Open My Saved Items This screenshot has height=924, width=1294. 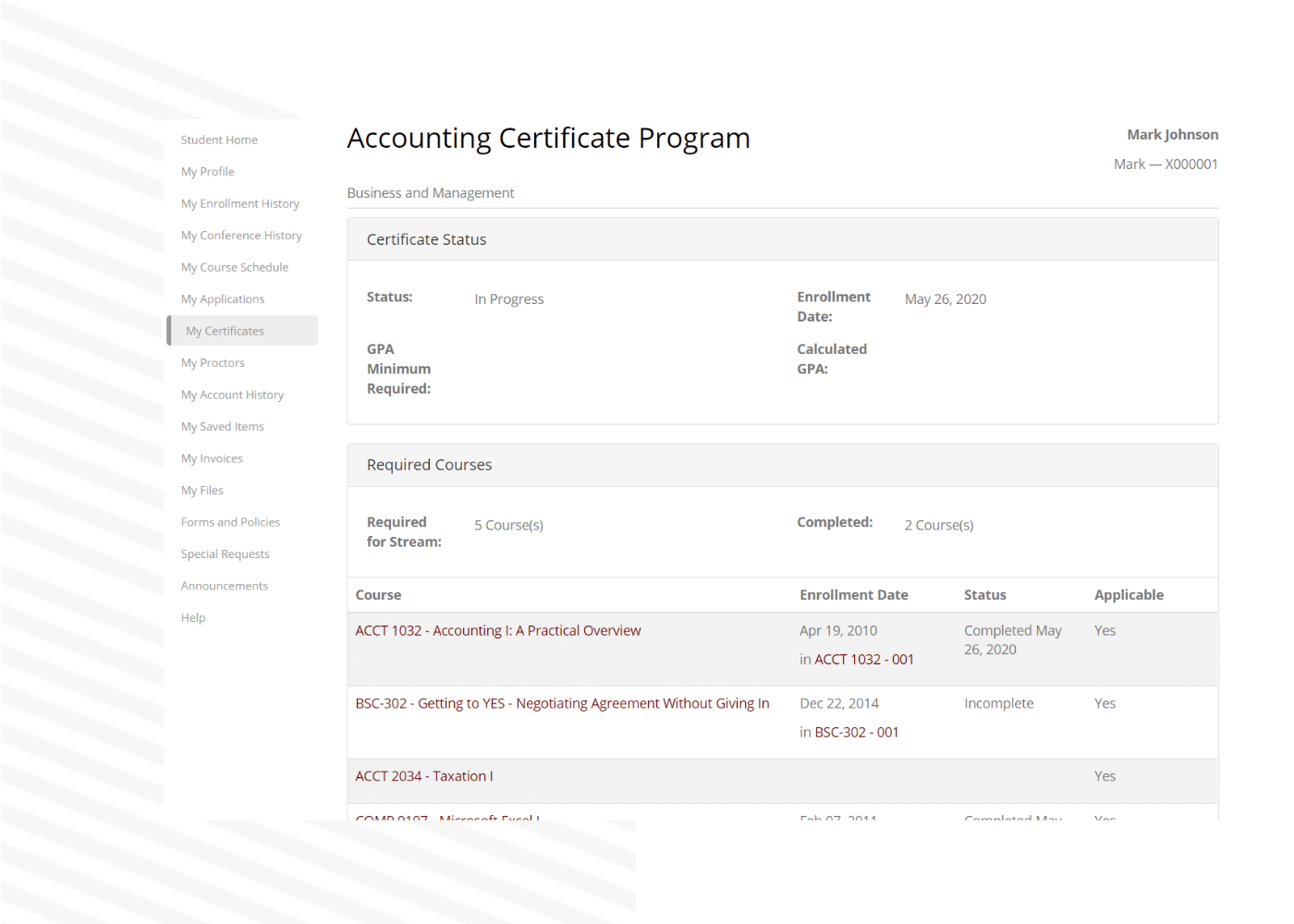tap(222, 426)
